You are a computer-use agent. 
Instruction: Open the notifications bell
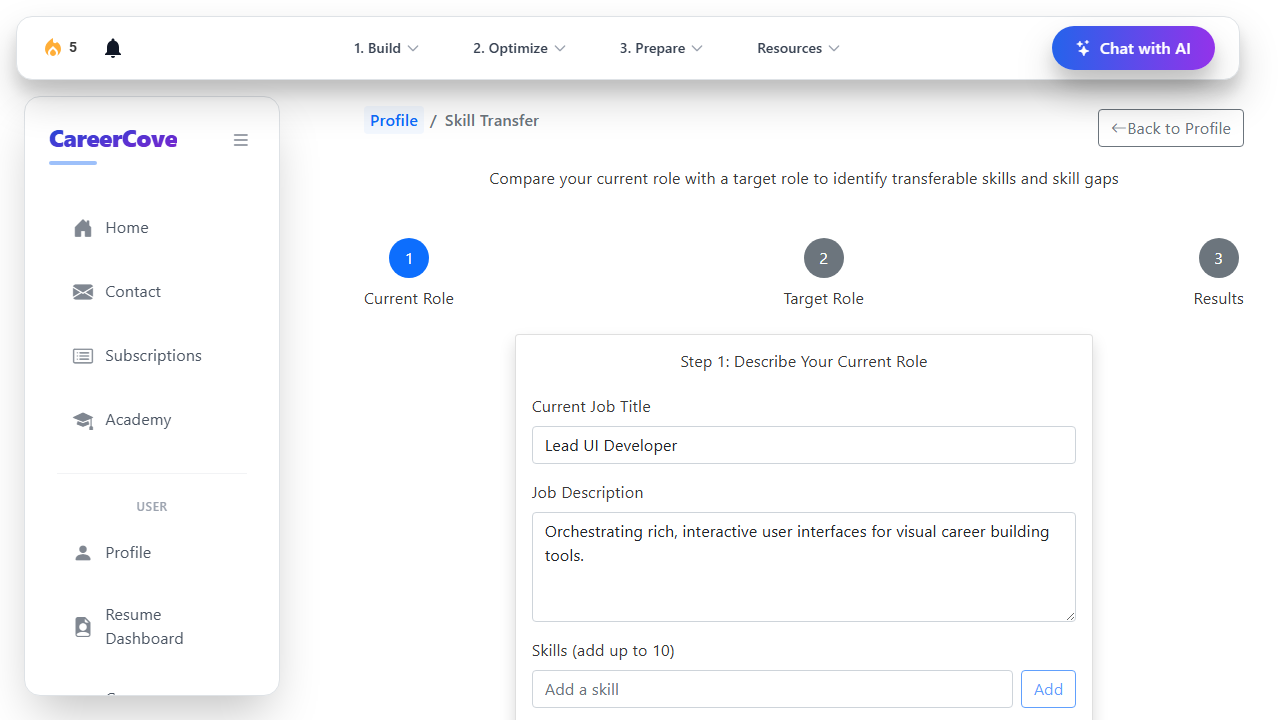[x=113, y=48]
